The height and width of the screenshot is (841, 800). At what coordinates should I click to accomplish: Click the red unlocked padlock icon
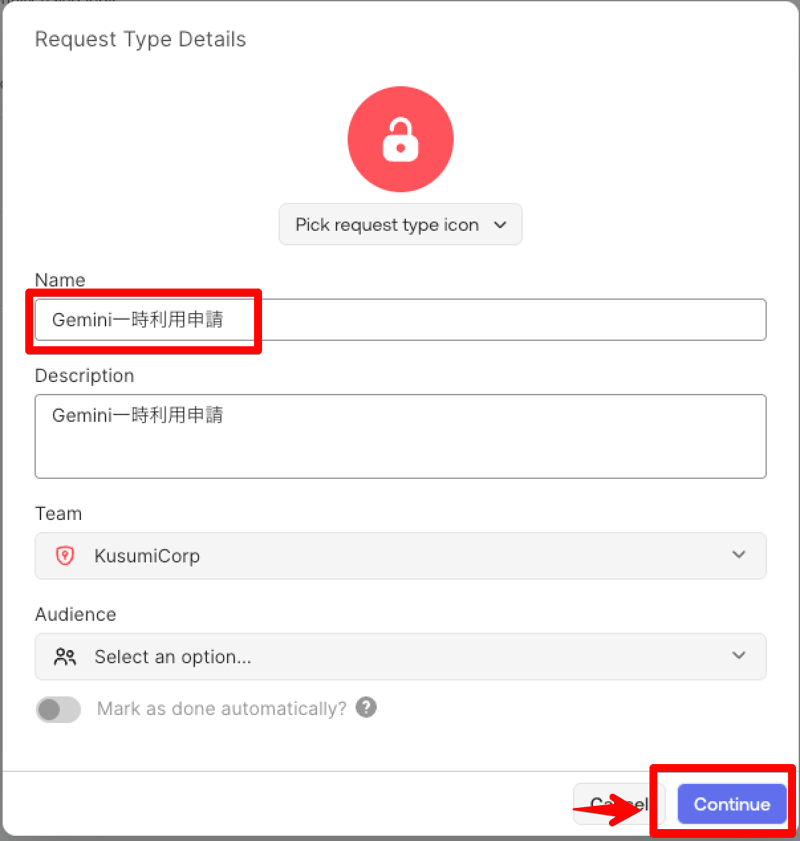[x=400, y=141]
